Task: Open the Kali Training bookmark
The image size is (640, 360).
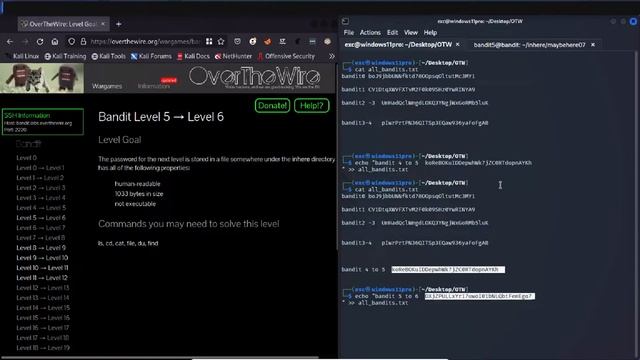Action: pyautogui.click(x=65, y=56)
